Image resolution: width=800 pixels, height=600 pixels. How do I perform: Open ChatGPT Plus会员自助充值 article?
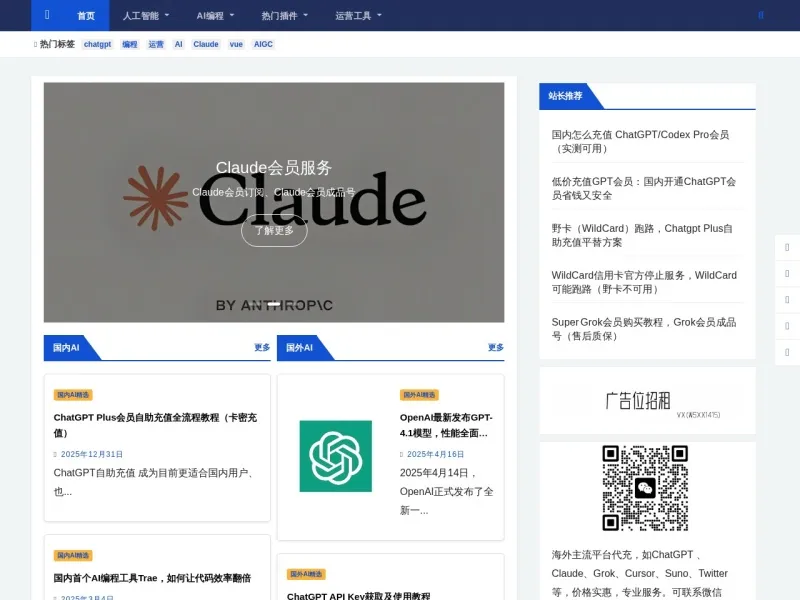(x=155, y=425)
